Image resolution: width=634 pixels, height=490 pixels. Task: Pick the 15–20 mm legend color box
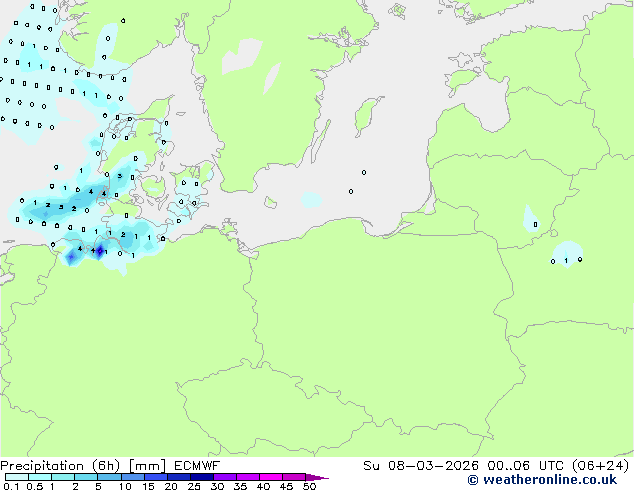point(155,477)
